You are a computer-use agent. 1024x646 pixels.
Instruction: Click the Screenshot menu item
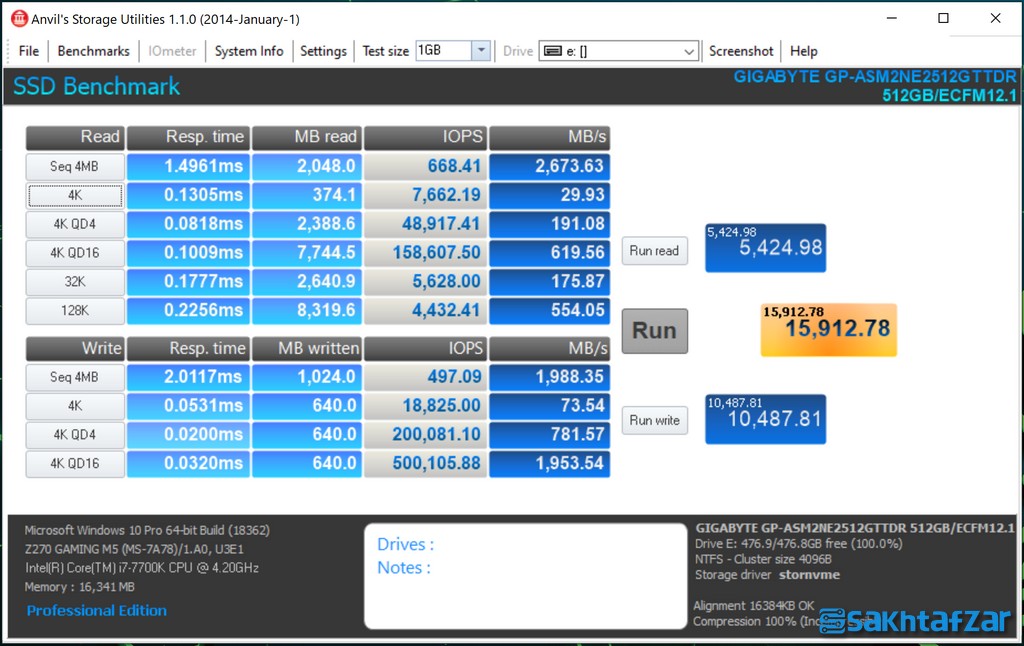pos(741,51)
